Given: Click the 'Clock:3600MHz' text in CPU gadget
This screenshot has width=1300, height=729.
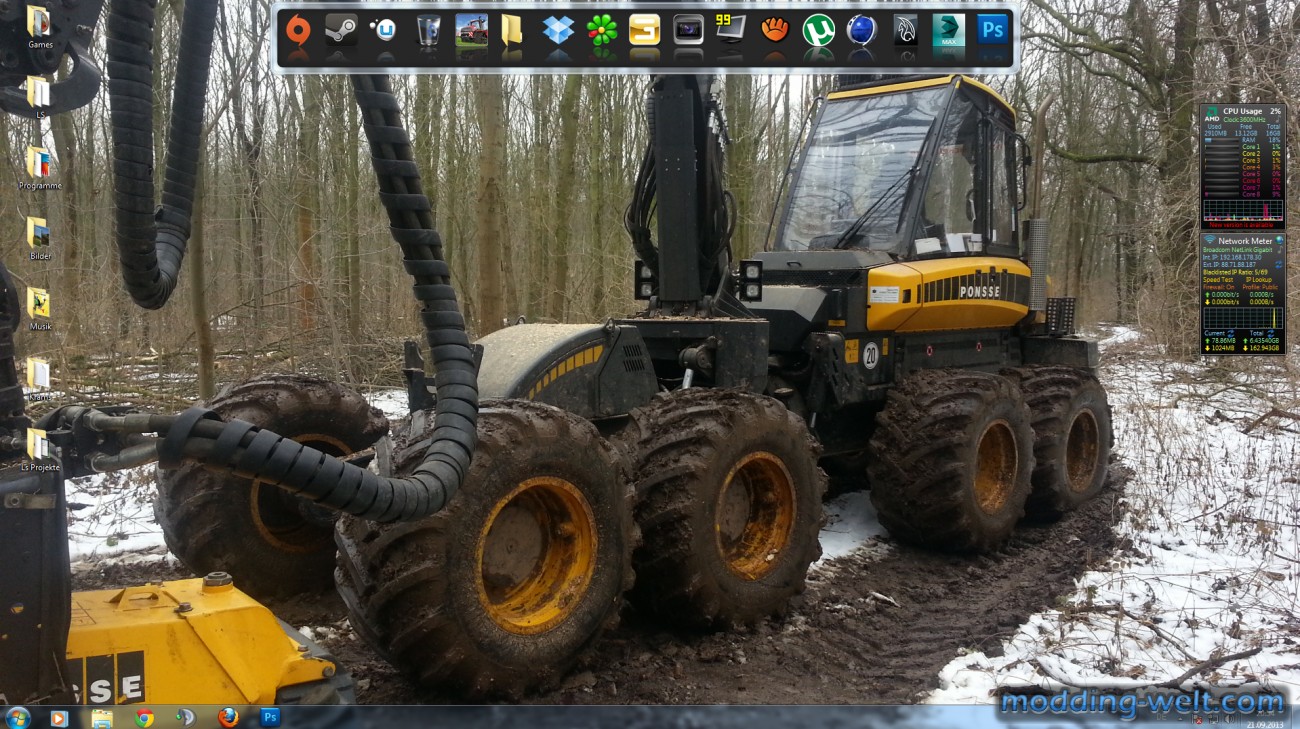Looking at the screenshot, I should pyautogui.click(x=1243, y=119).
